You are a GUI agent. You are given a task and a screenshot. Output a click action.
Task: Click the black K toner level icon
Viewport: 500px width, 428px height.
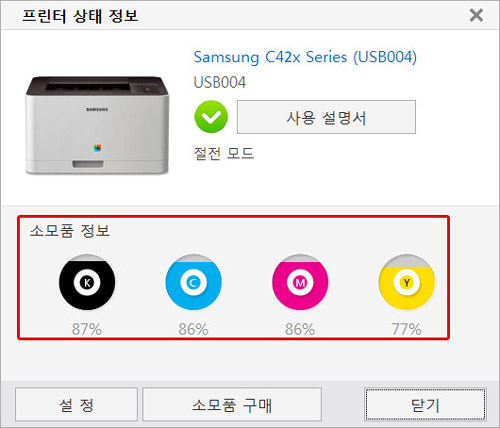click(x=87, y=282)
